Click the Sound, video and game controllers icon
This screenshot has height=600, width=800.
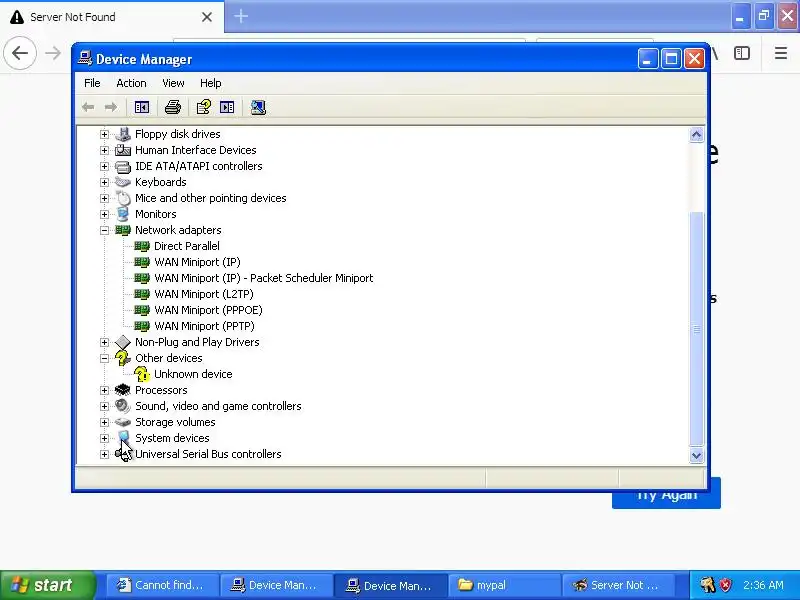pos(122,406)
